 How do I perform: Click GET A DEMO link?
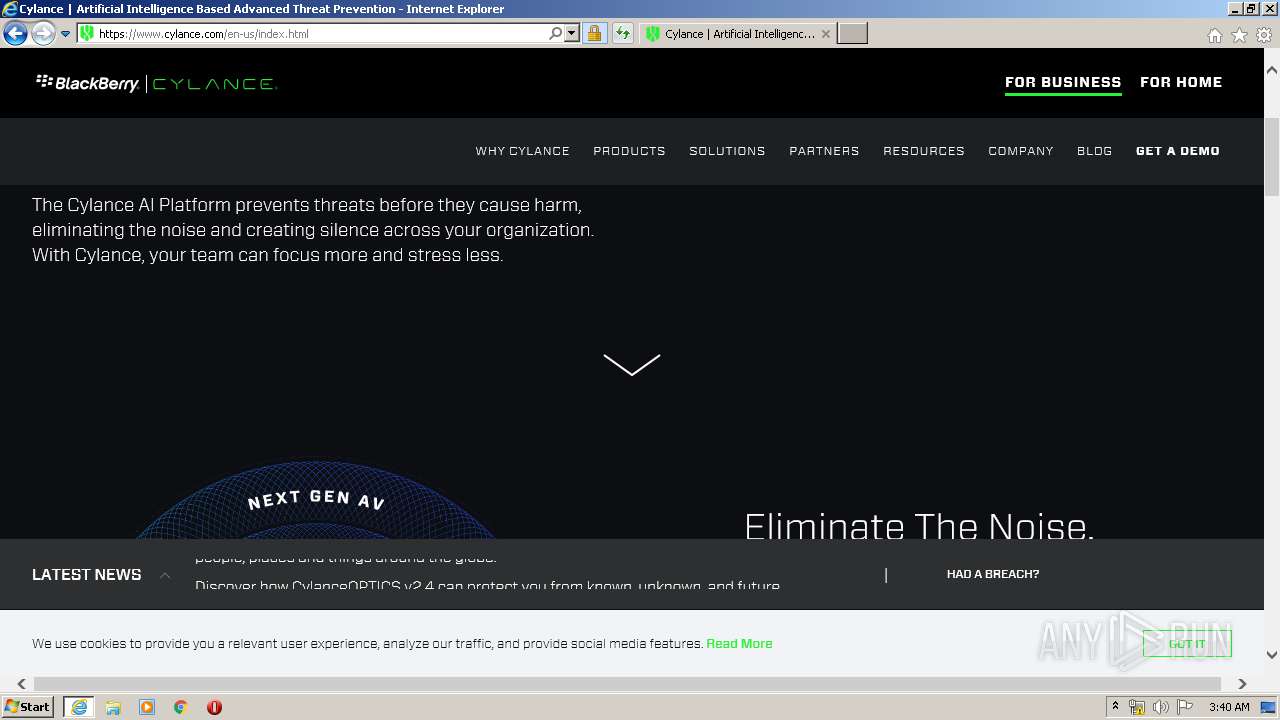(1178, 151)
